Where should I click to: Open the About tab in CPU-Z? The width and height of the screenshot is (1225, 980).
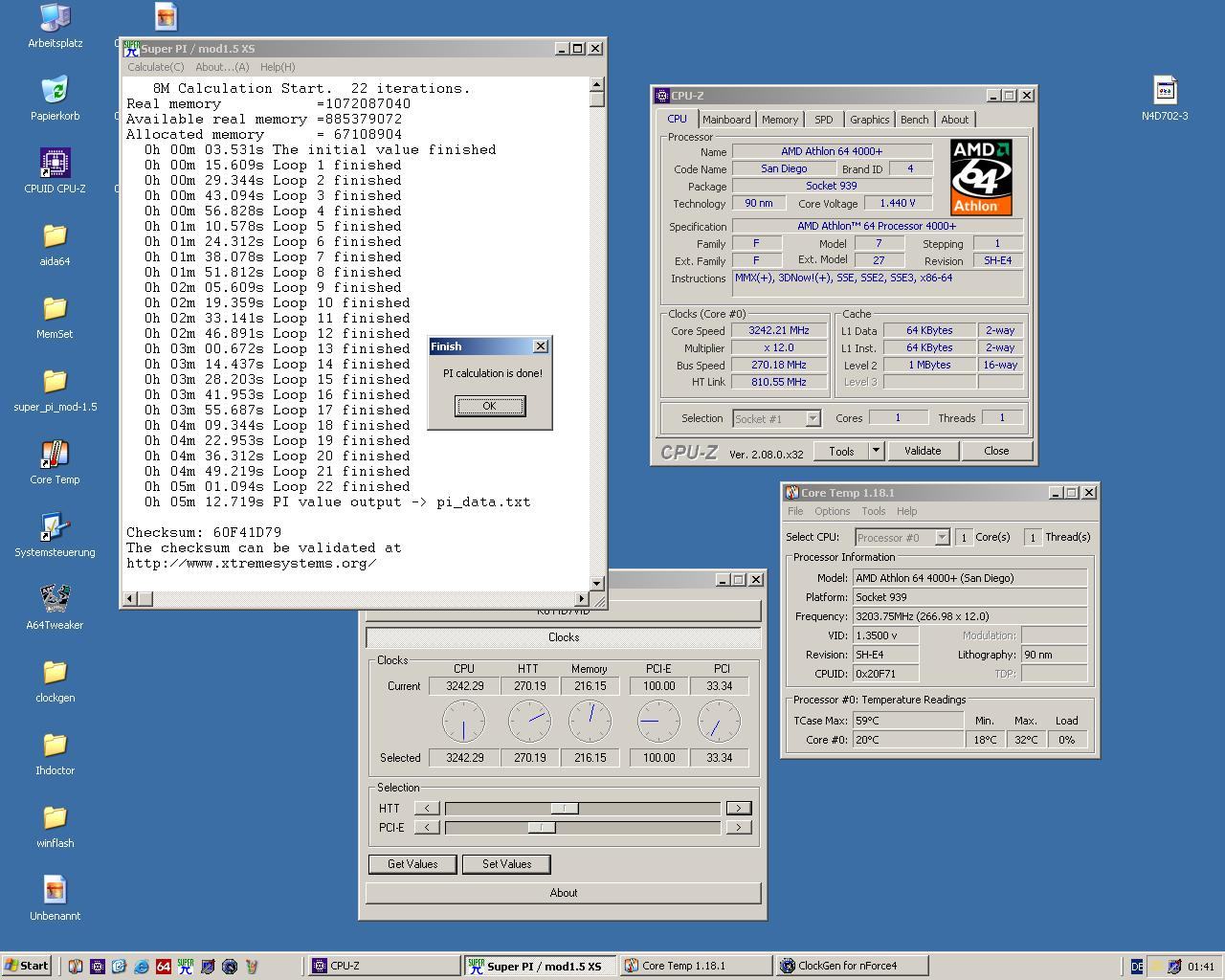click(955, 120)
